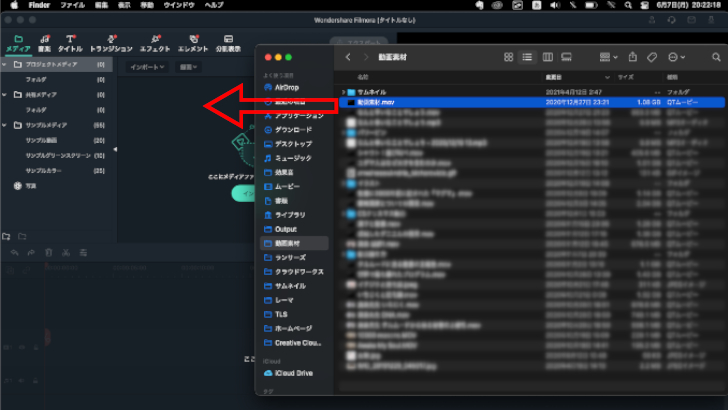Select the 動画素材.mov file row
Image resolution: width=728 pixels, height=410 pixels.
532,102
